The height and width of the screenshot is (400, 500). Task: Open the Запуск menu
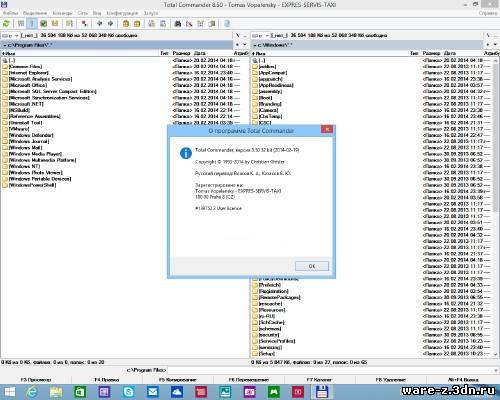click(151, 13)
